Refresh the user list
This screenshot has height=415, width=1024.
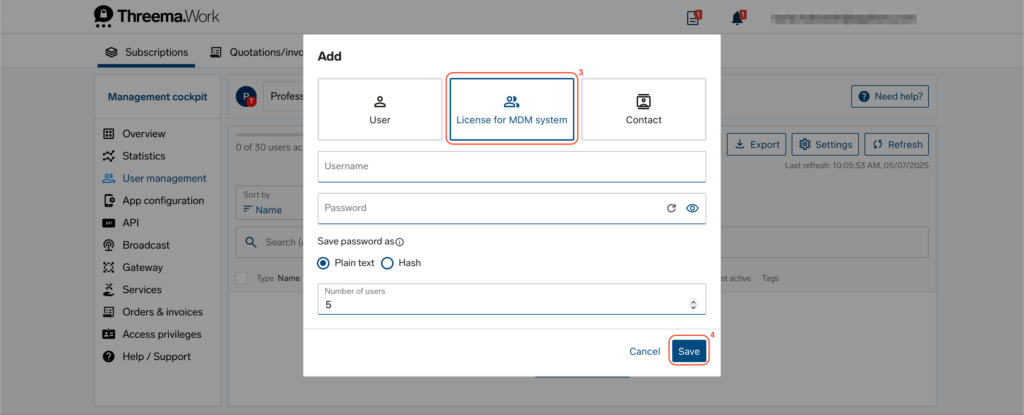point(897,144)
